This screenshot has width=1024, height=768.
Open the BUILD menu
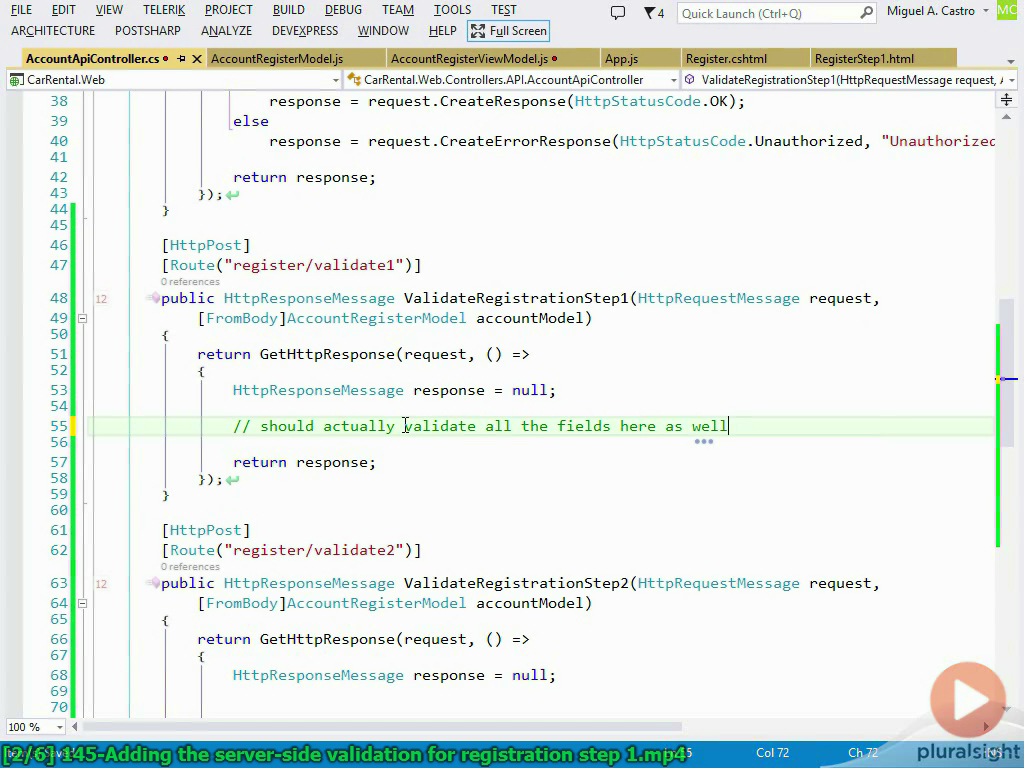pyautogui.click(x=289, y=10)
